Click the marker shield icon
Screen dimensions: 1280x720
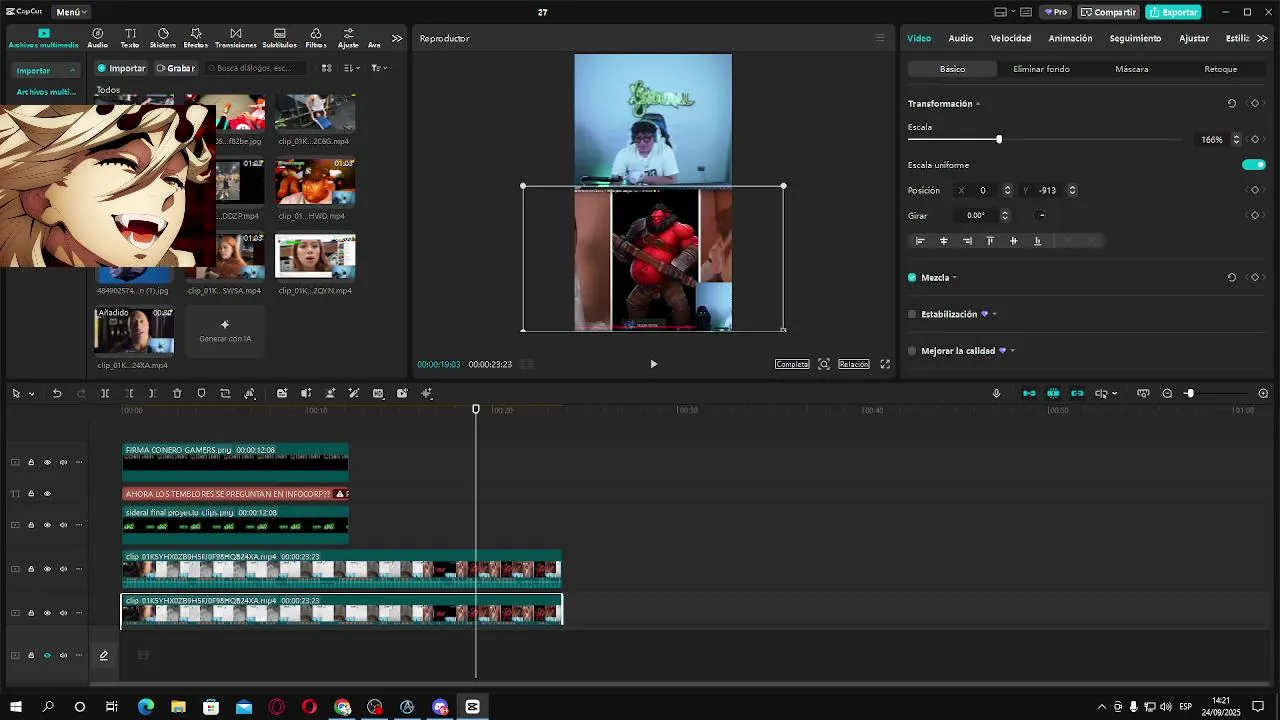coord(201,394)
